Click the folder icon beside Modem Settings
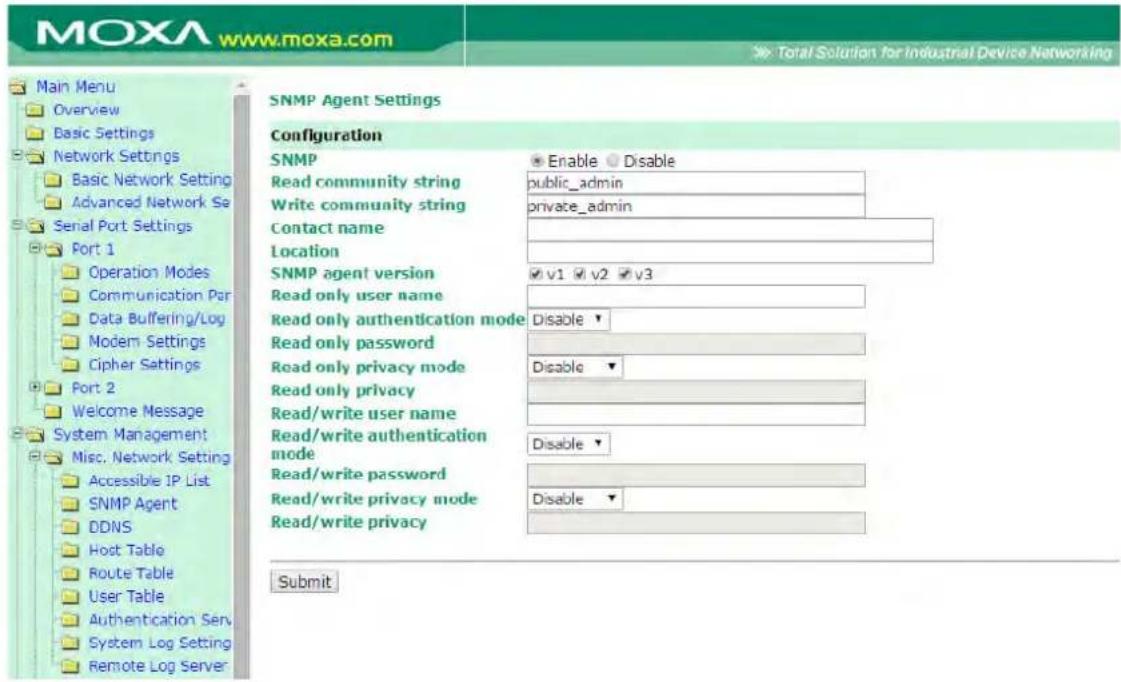 click(70, 342)
